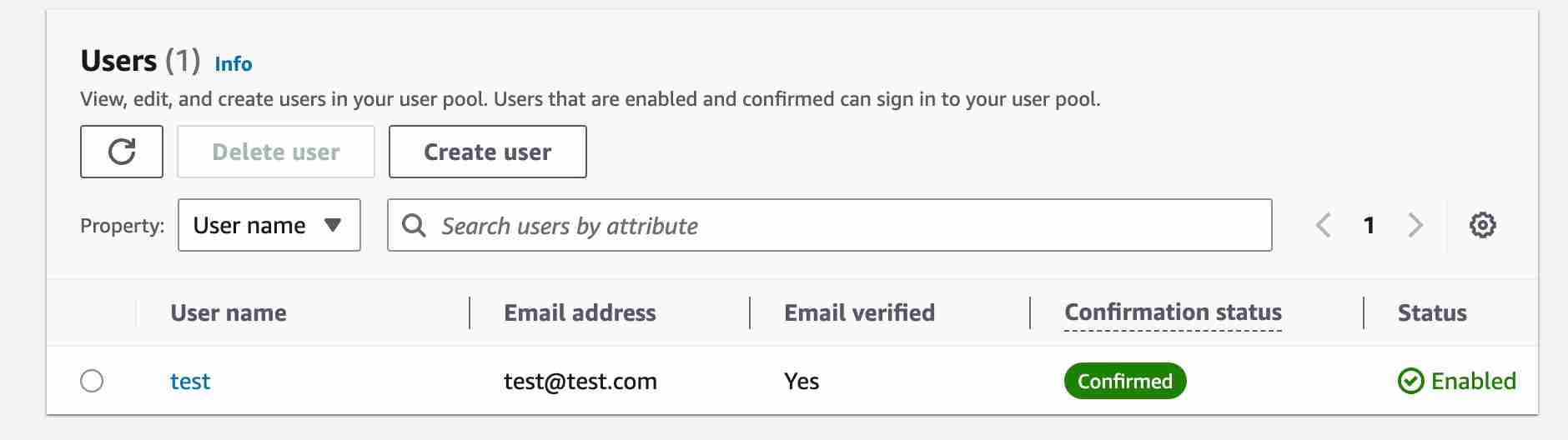The height and width of the screenshot is (440, 1568).
Task: Go to previous page arrow
Action: point(1324,225)
